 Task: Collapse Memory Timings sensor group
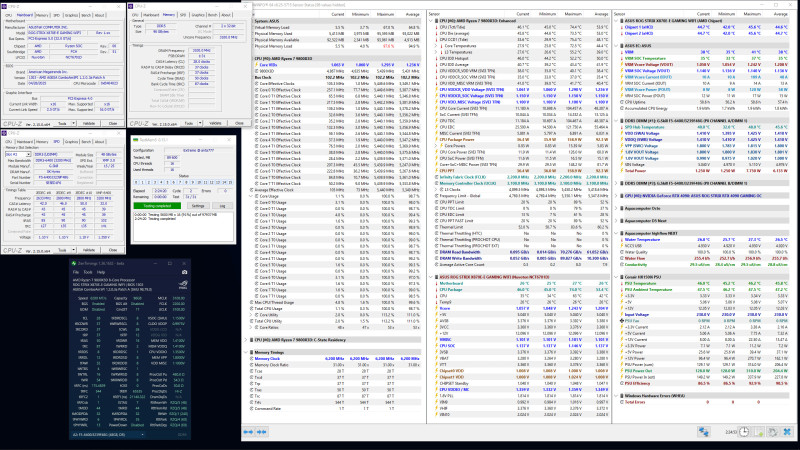click(x=246, y=353)
